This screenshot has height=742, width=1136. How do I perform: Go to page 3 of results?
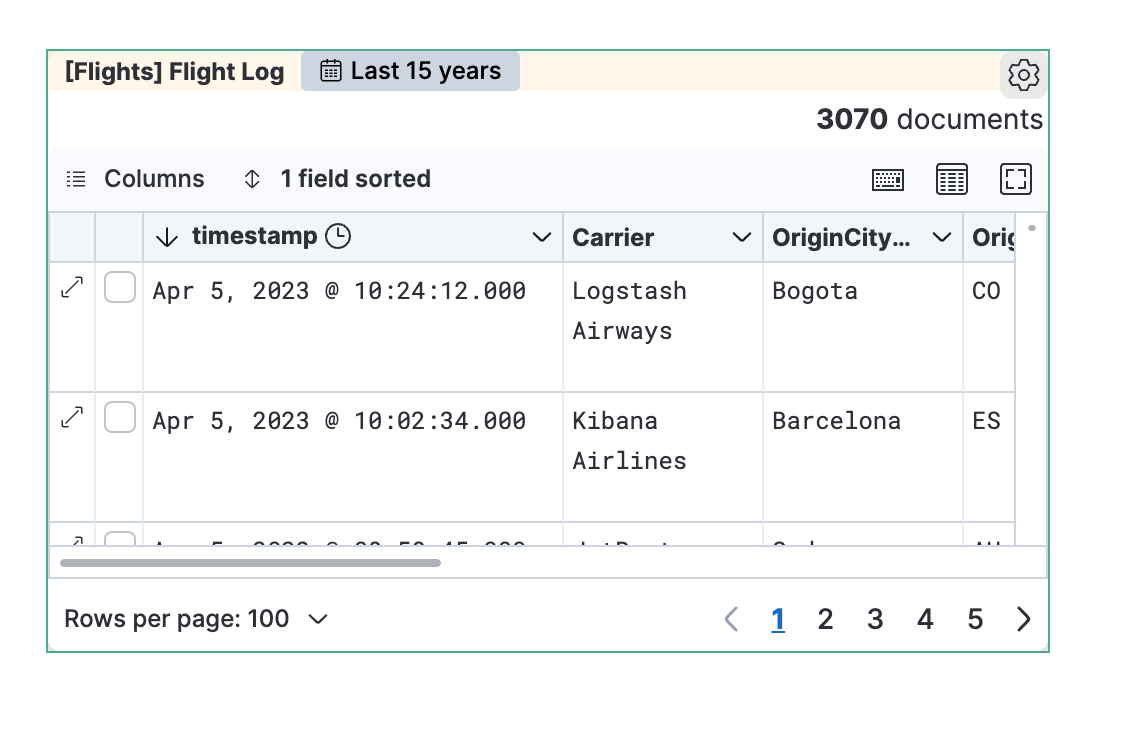875,619
